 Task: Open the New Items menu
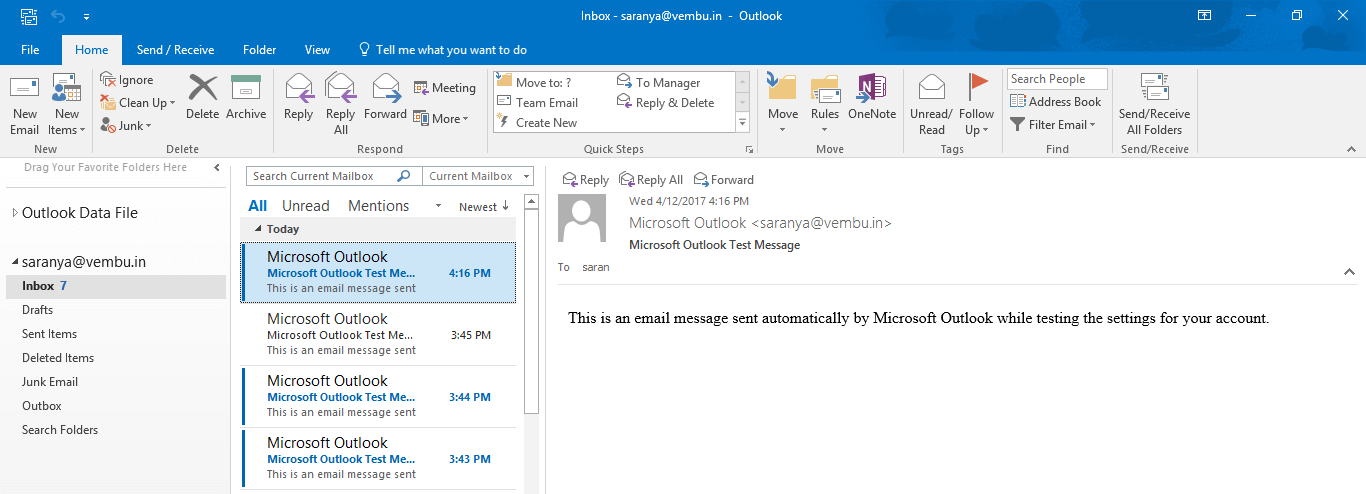(66, 105)
